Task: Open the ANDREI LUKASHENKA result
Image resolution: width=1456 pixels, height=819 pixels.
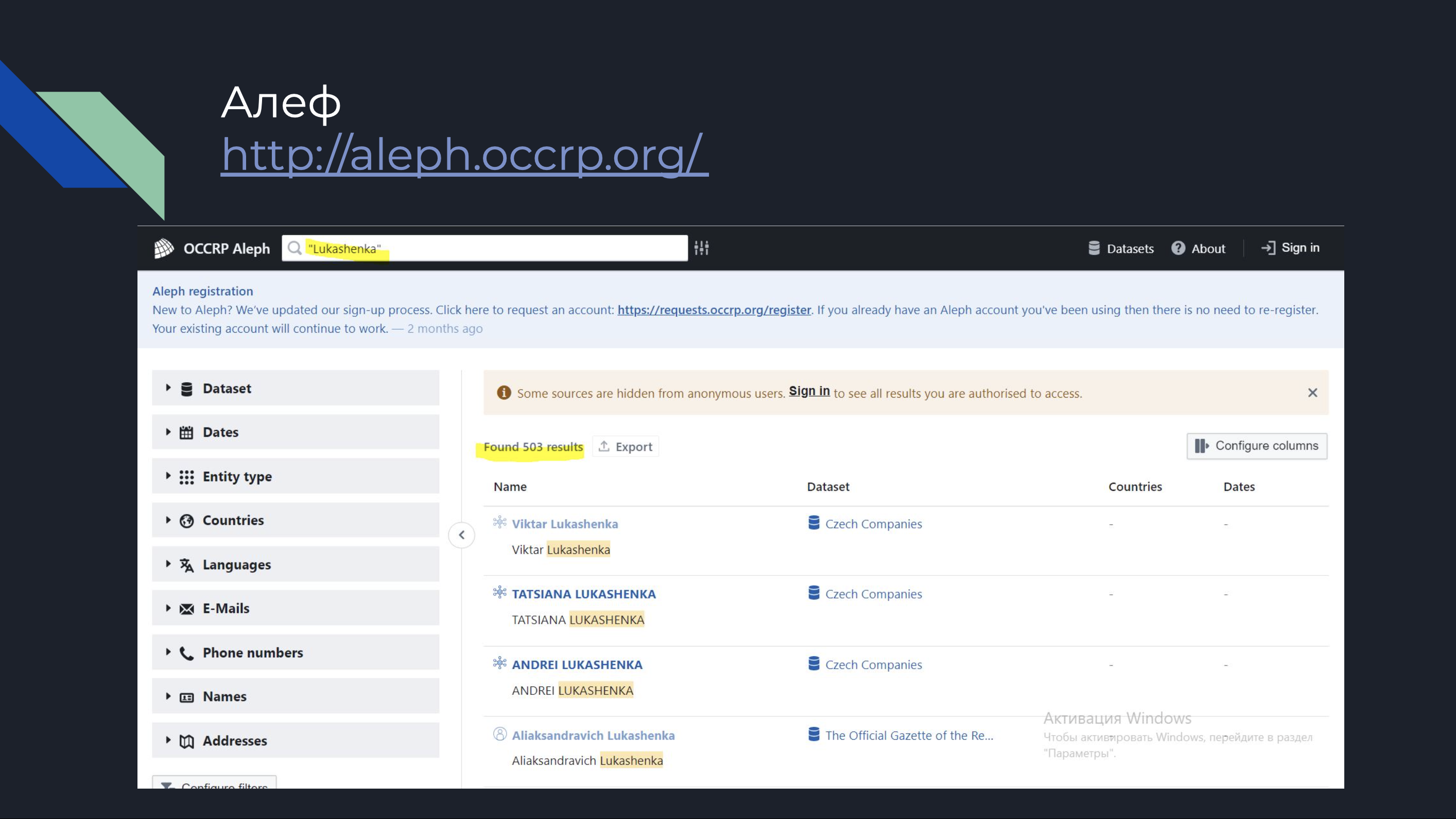Action: click(577, 664)
